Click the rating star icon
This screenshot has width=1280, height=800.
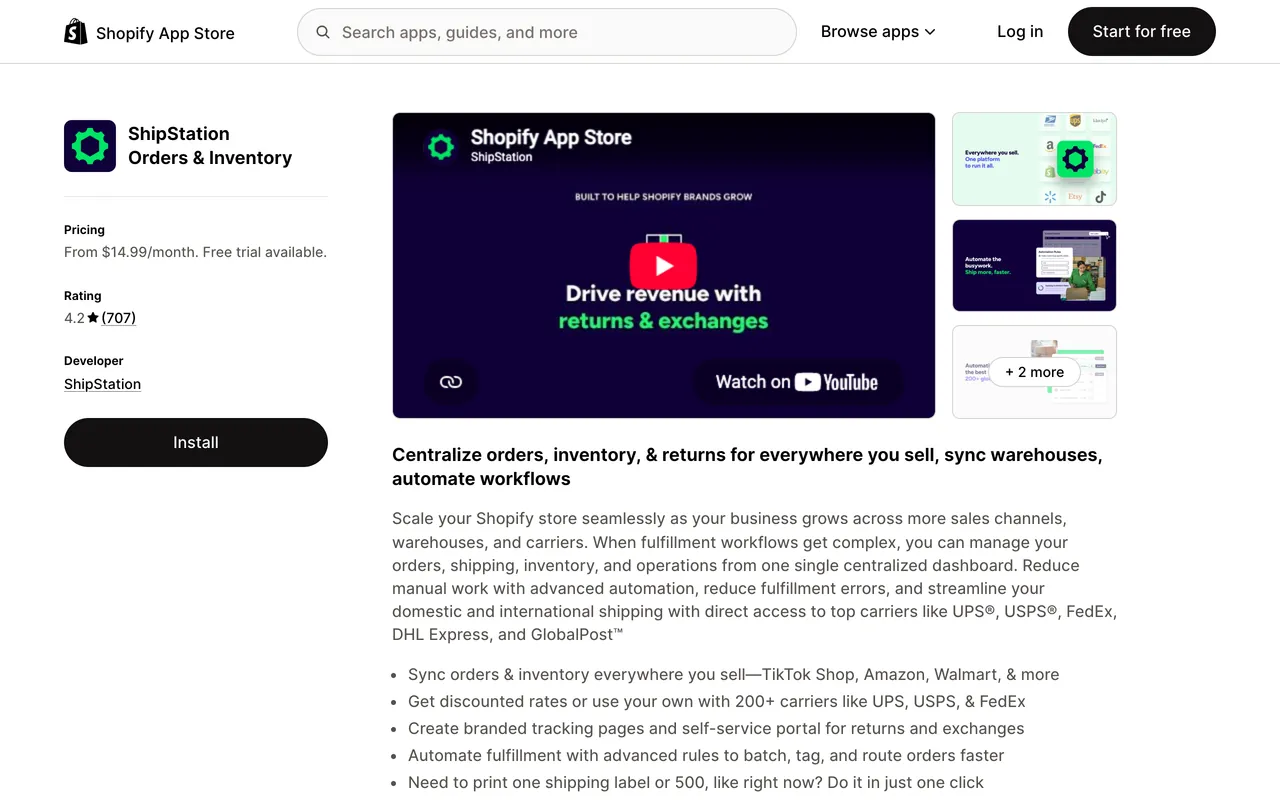click(x=93, y=318)
